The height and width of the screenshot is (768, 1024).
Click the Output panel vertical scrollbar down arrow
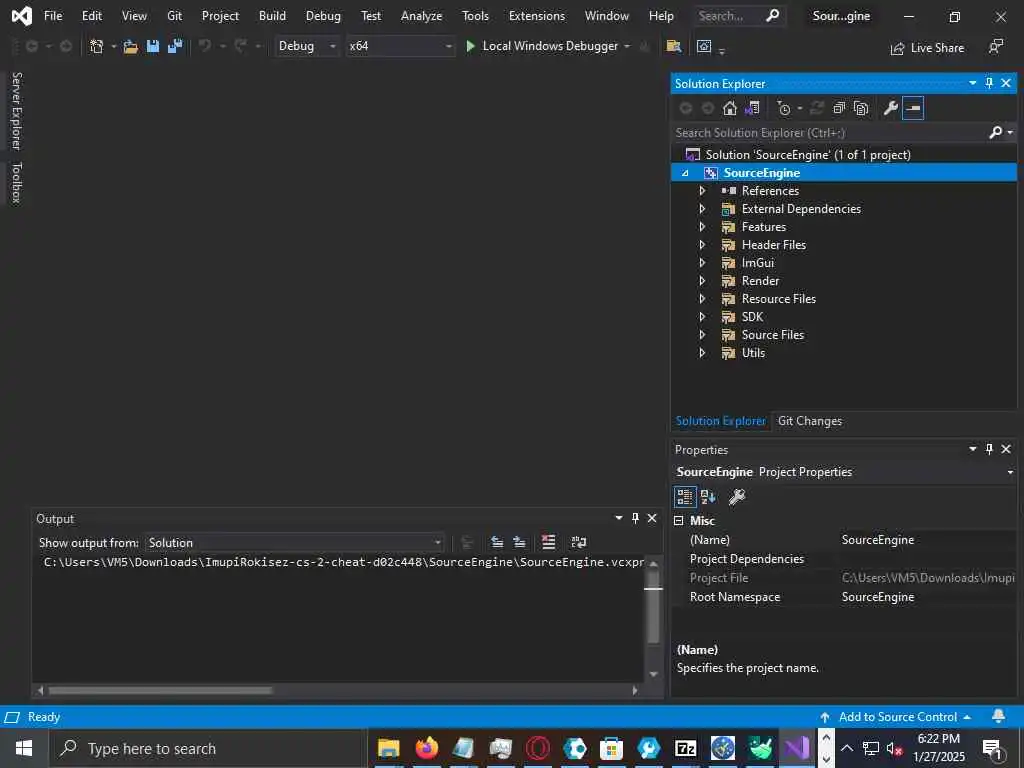click(x=653, y=674)
